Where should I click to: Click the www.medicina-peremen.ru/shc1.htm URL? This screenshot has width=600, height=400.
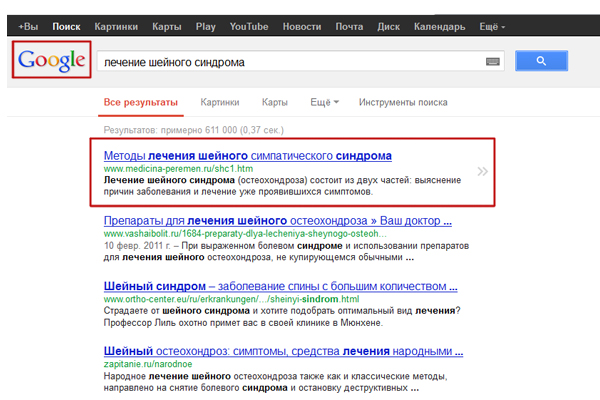click(178, 169)
